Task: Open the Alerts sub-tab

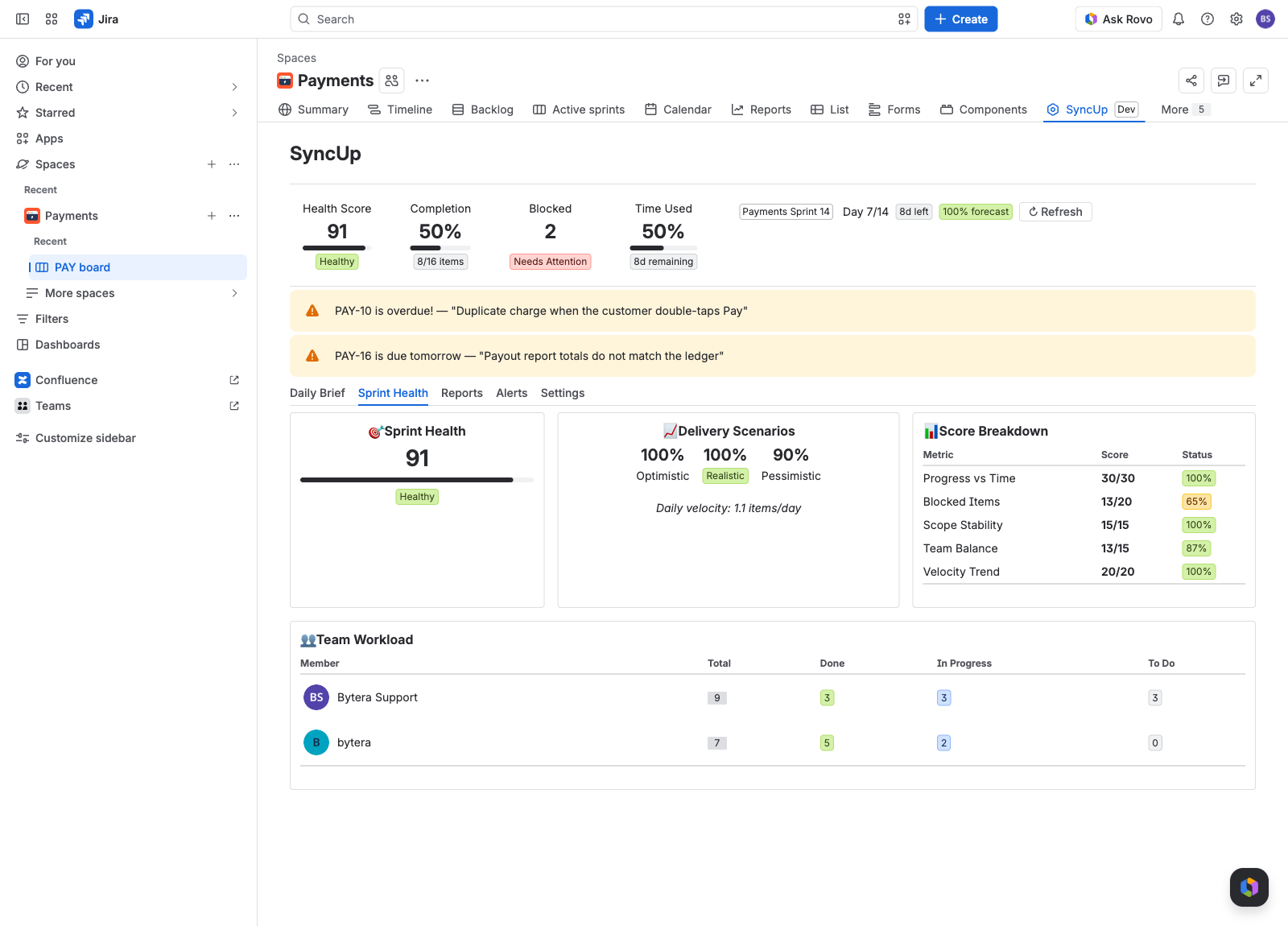Action: (x=512, y=393)
